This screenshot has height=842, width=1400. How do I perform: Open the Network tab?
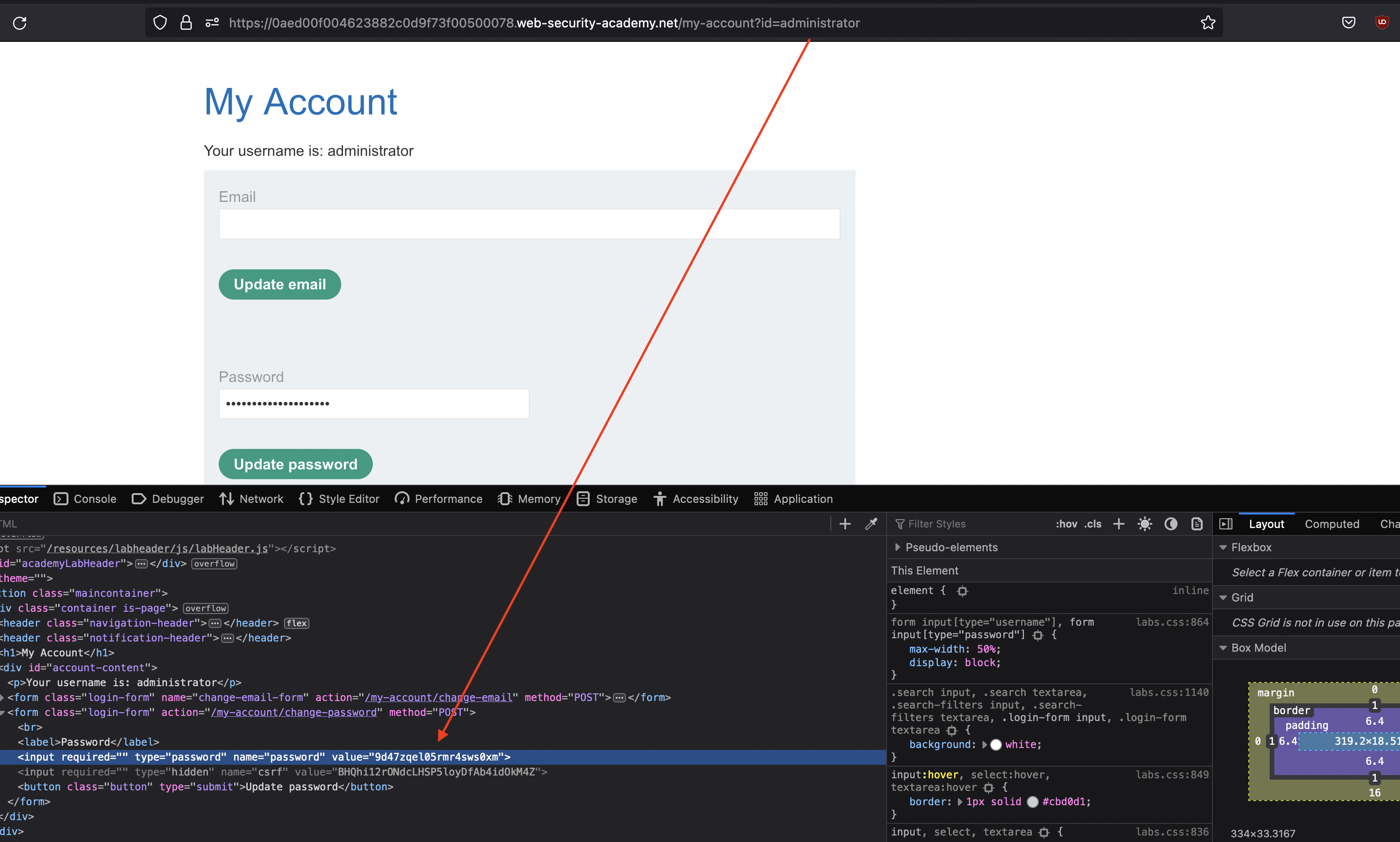pyautogui.click(x=251, y=499)
